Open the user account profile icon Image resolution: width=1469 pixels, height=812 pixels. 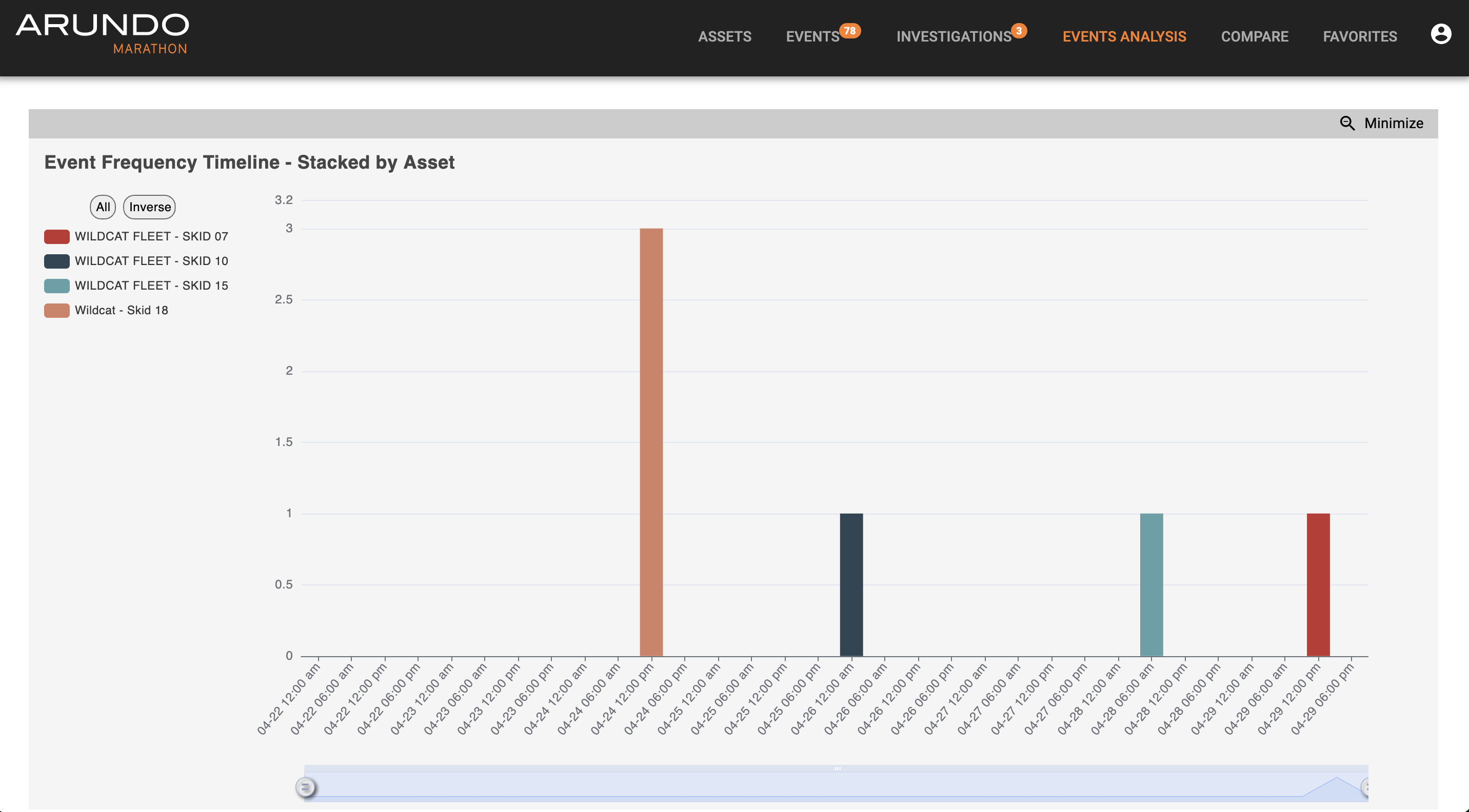[1442, 34]
